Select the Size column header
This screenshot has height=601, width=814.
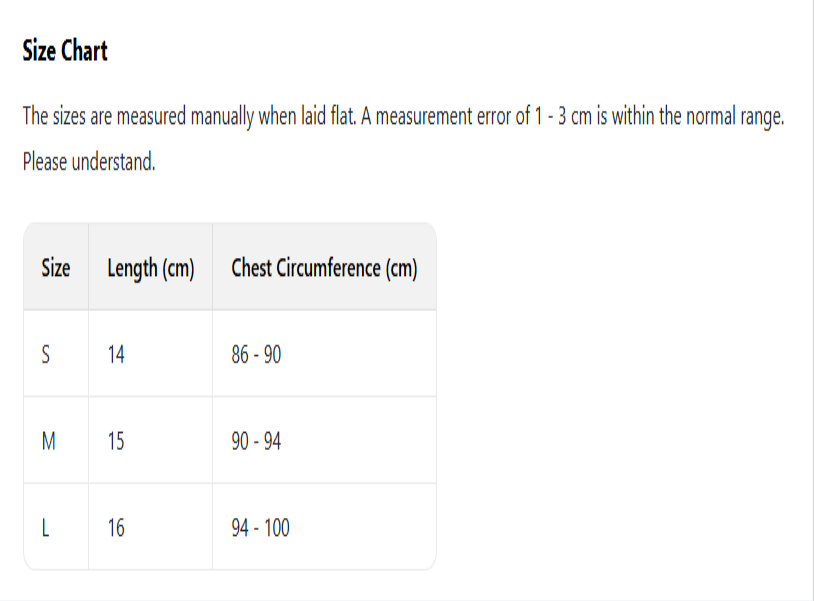pyautogui.click(x=56, y=268)
